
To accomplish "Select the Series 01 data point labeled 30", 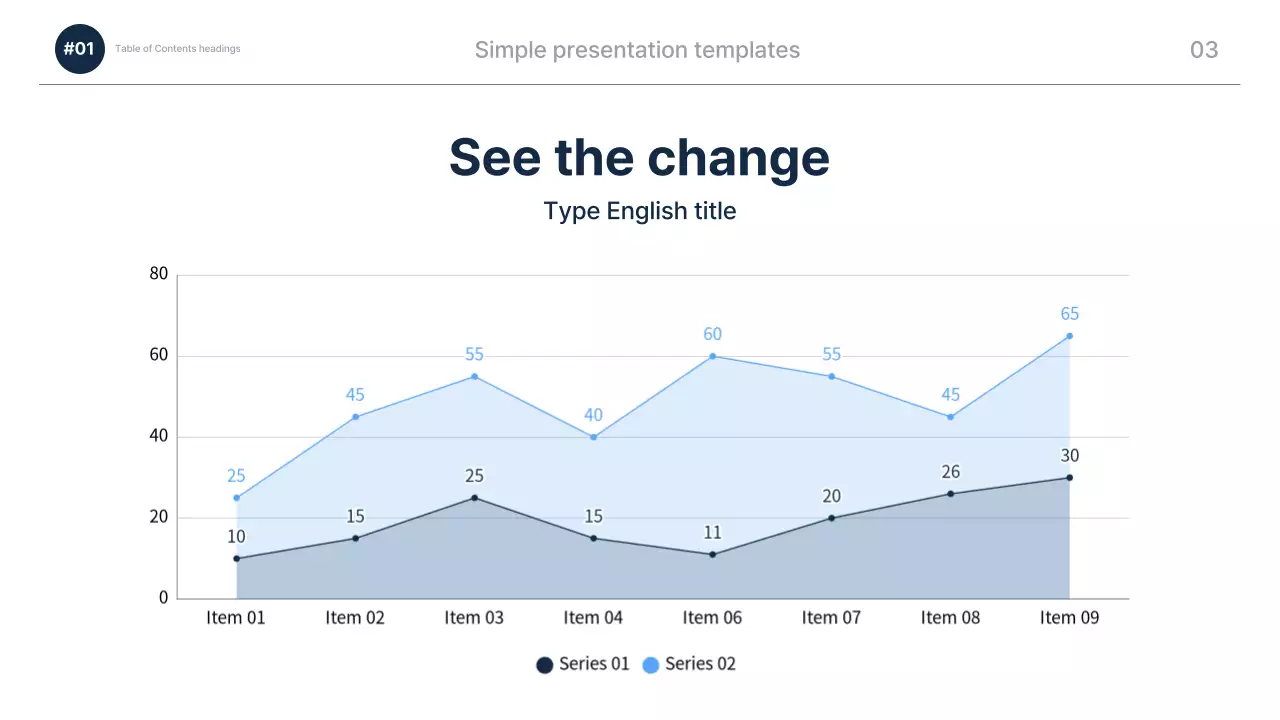I will [x=1069, y=478].
